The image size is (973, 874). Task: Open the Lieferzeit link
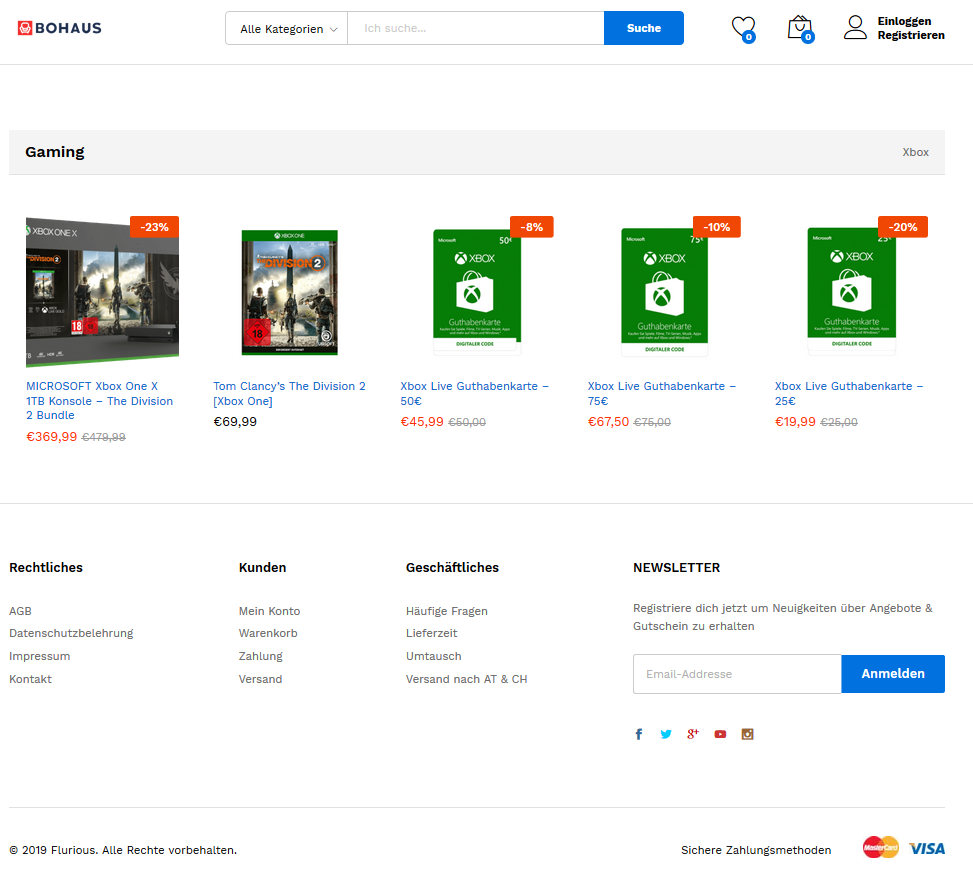coord(432,633)
